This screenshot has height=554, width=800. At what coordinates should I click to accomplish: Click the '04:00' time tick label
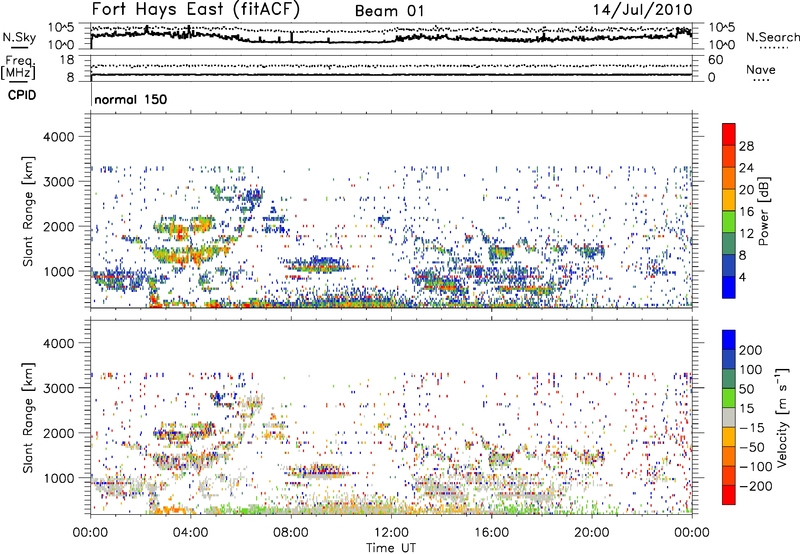coord(190,533)
